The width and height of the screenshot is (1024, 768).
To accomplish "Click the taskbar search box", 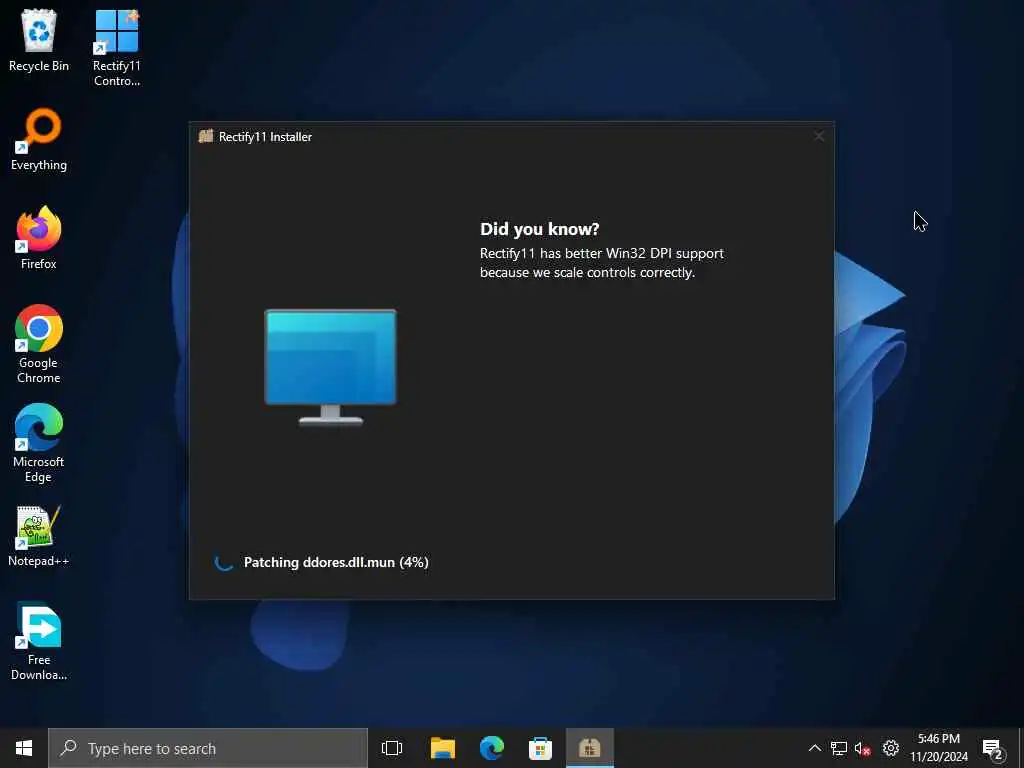I will (208, 748).
